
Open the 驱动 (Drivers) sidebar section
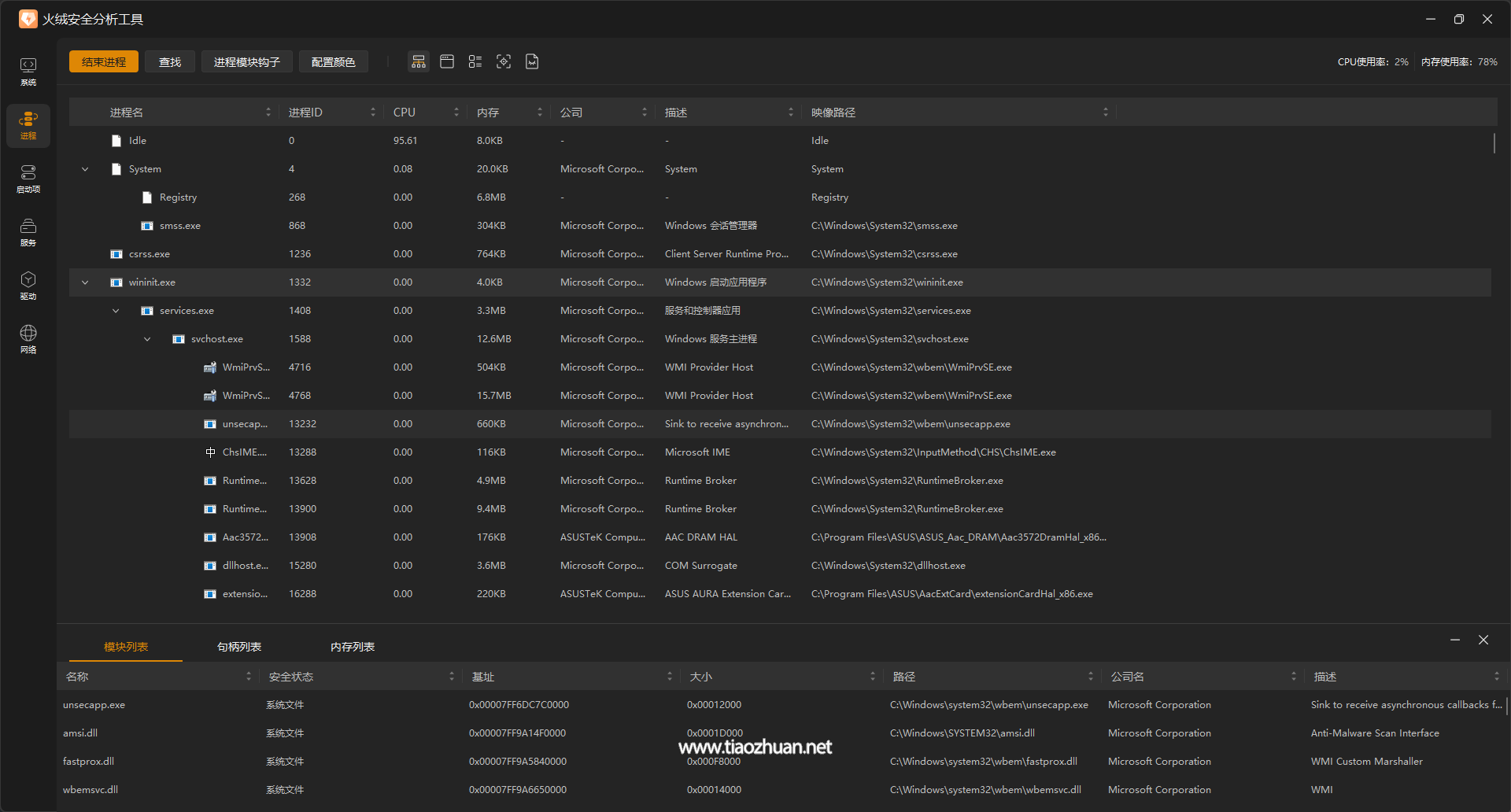(28, 286)
